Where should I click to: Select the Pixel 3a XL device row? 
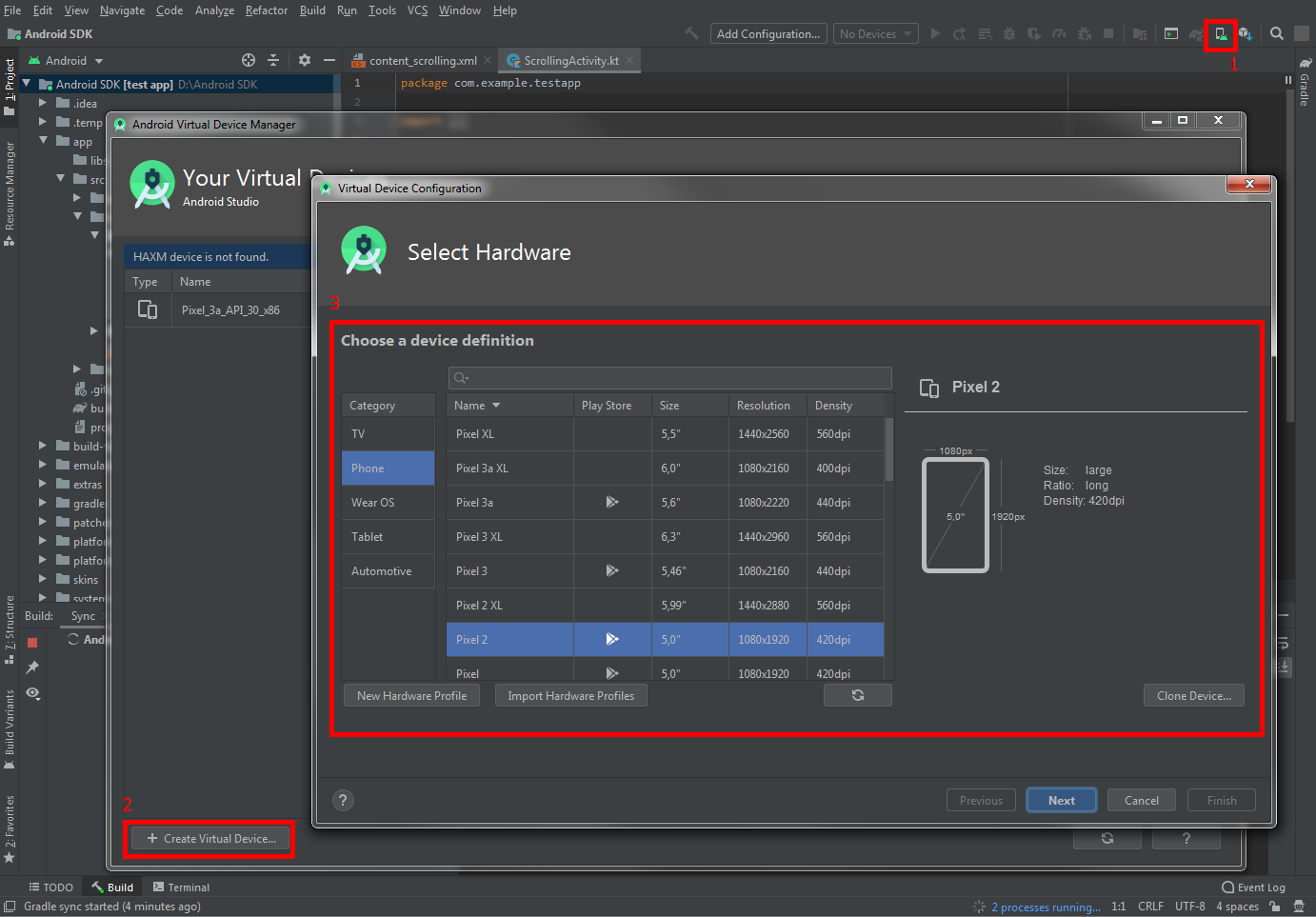665,468
